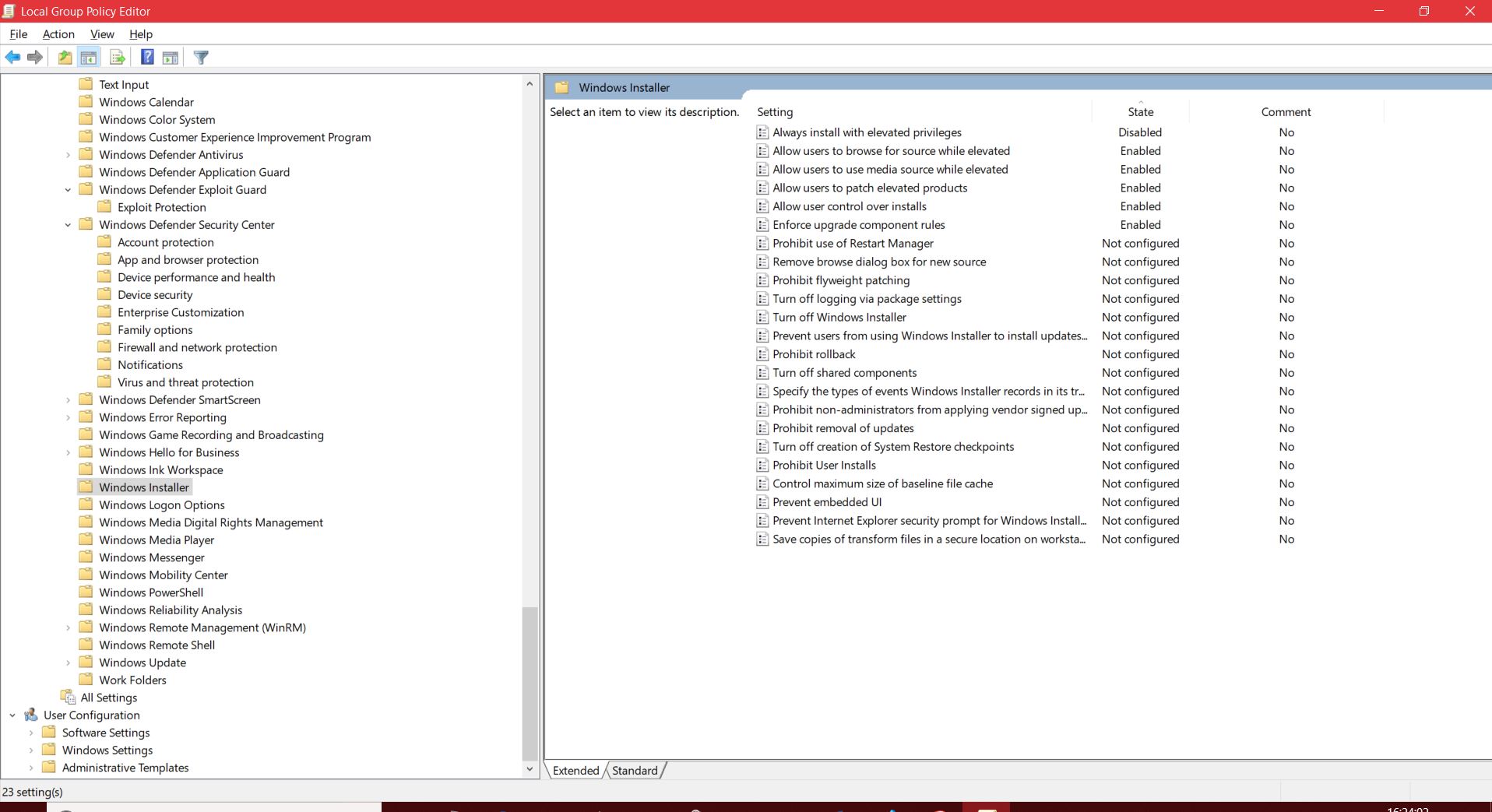
Task: Click the folder icon beside Text Input
Action: (86, 83)
